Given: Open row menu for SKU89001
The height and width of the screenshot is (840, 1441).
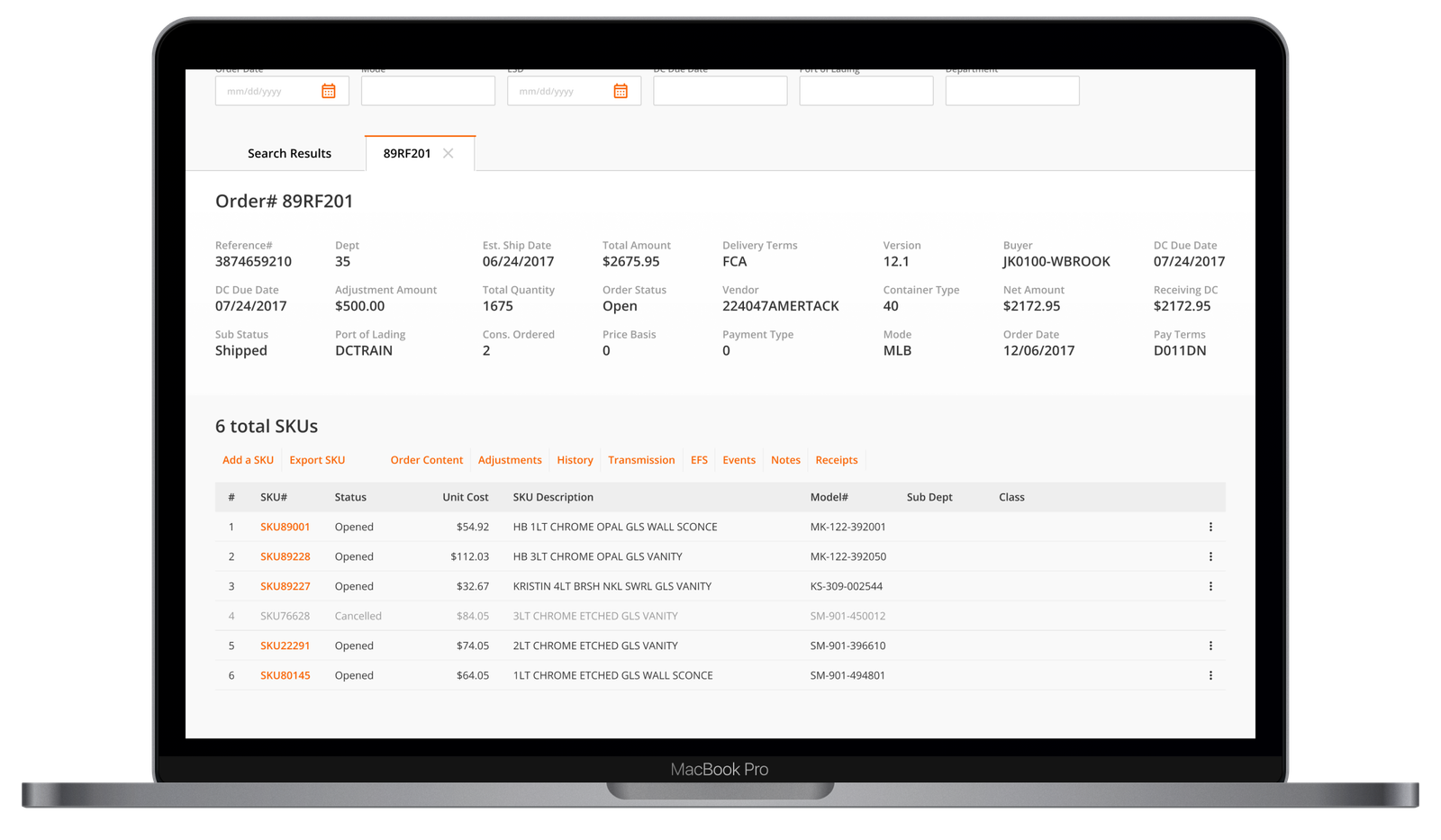Looking at the screenshot, I should point(1210,527).
